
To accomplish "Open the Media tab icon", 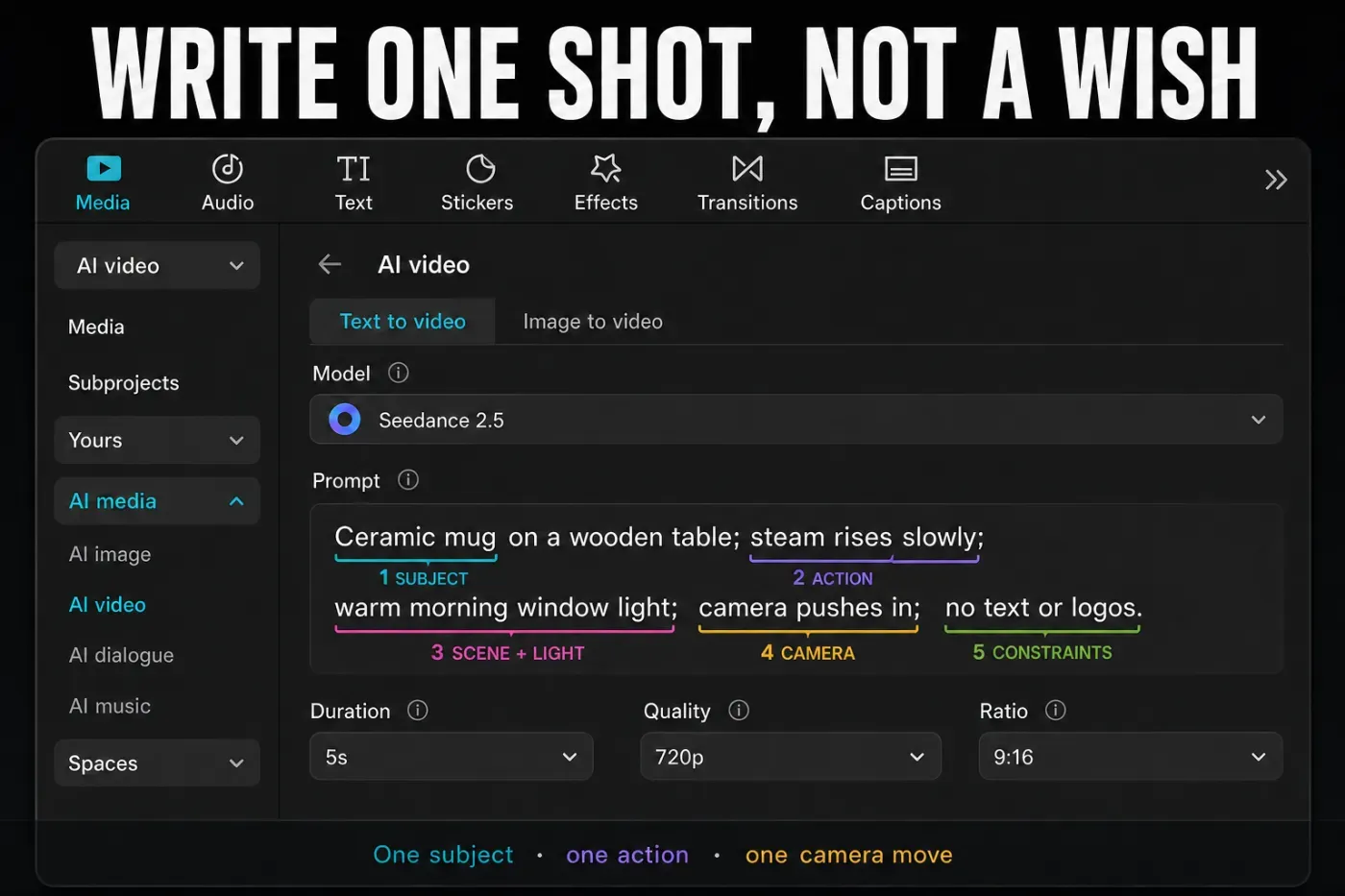I will point(104,169).
